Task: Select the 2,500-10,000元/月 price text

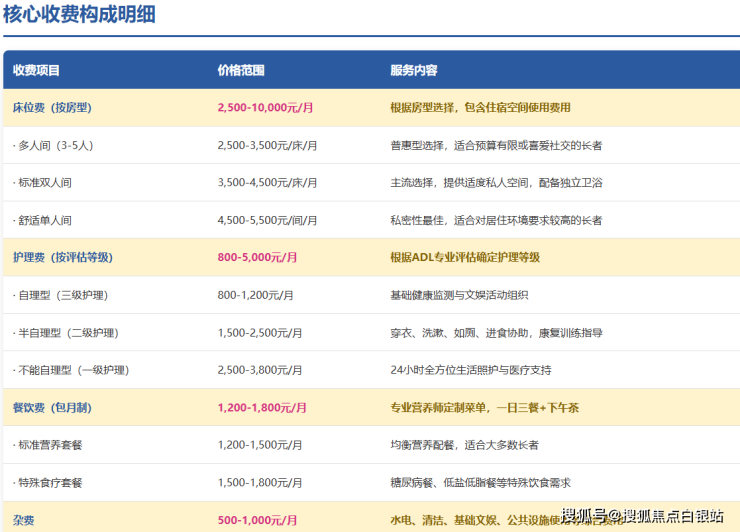Action: click(266, 107)
